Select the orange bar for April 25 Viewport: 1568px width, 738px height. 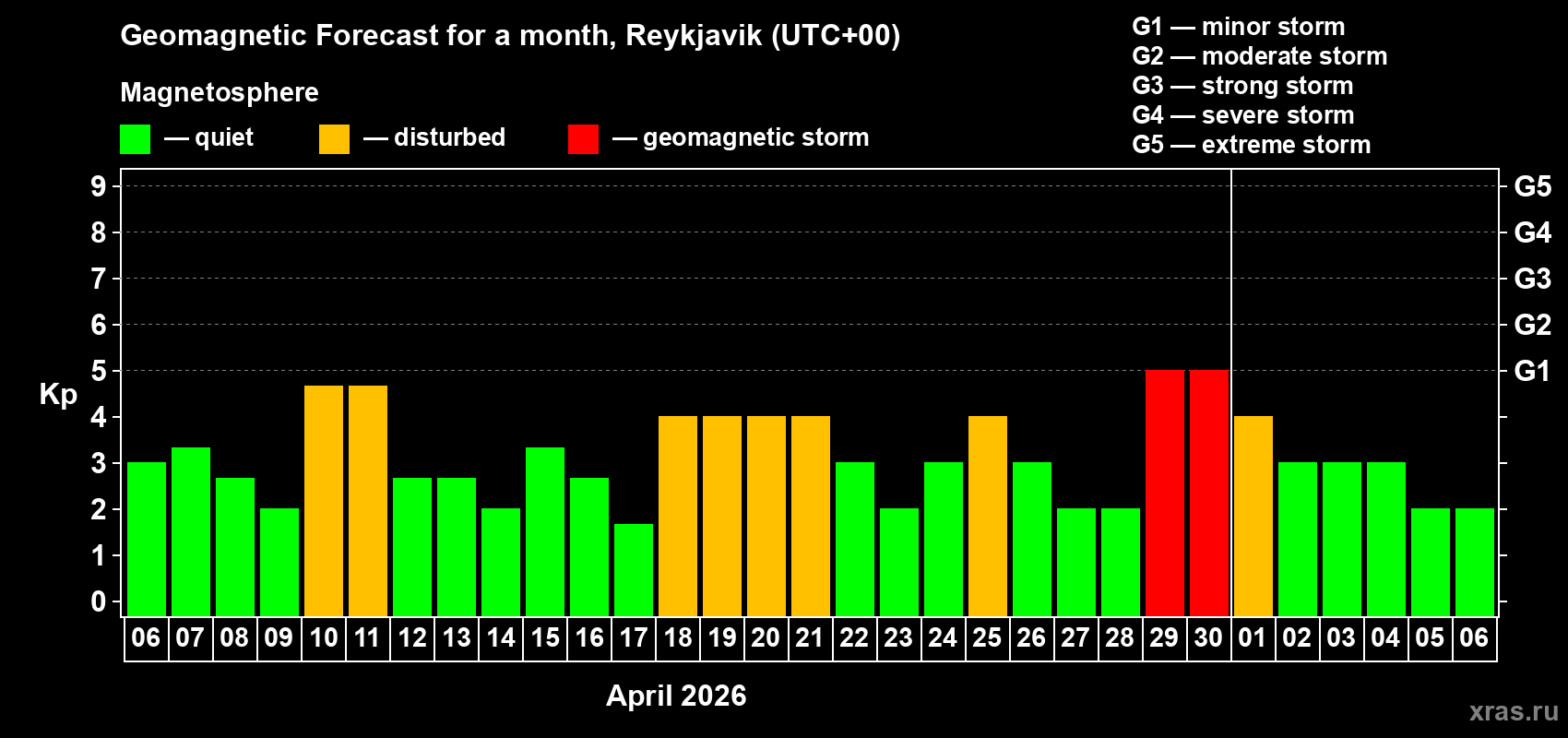click(988, 516)
